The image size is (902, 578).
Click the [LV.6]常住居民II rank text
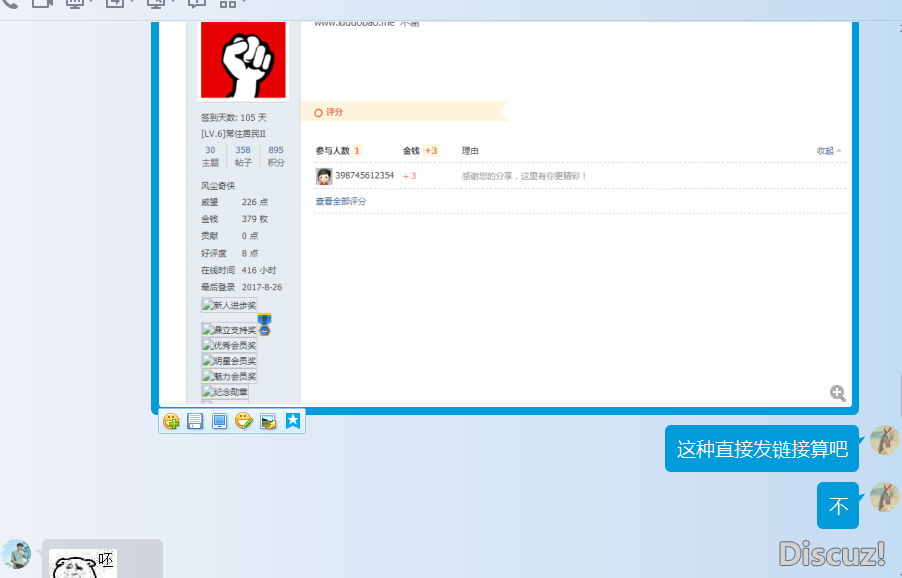click(233, 133)
